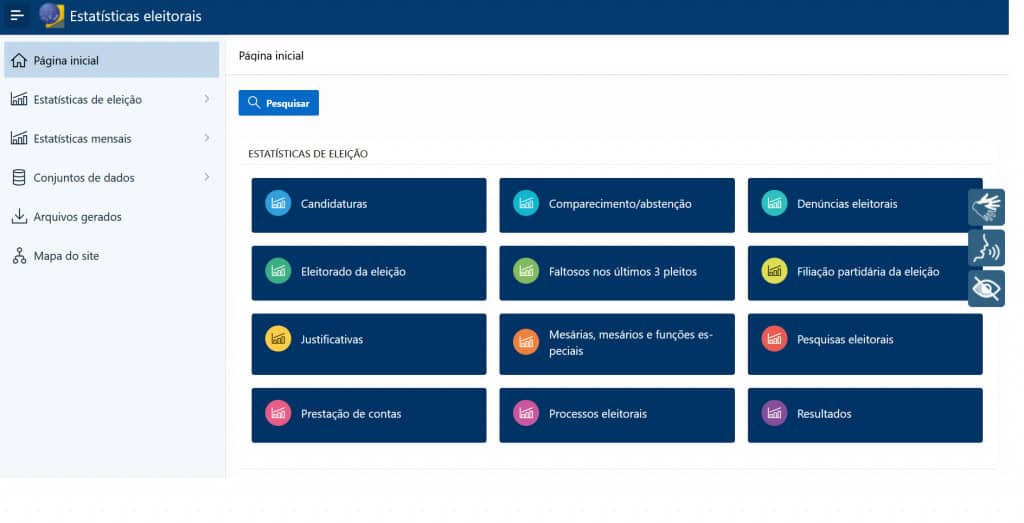Click the pink Prestação de contas icon

tap(278, 413)
